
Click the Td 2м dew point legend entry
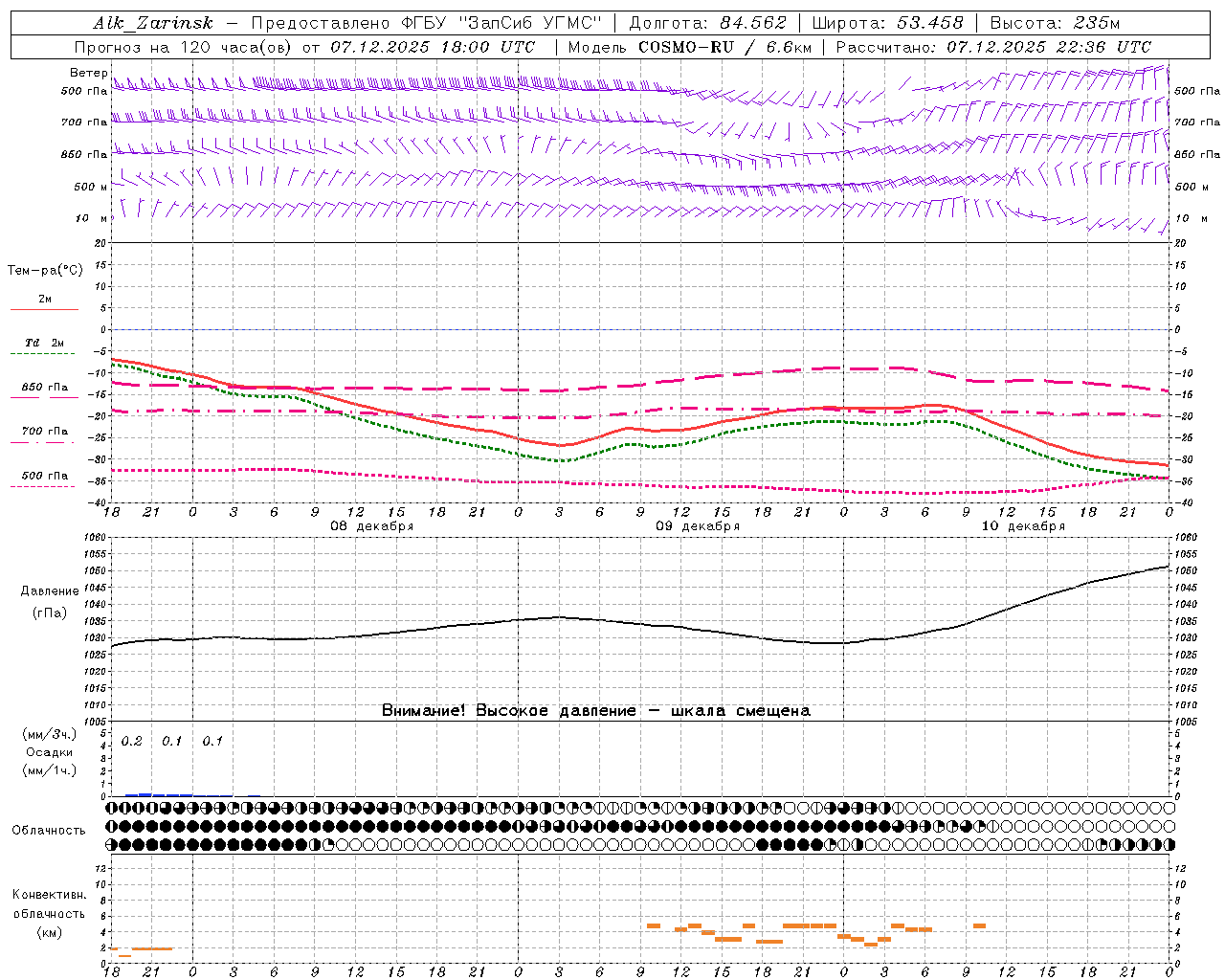click(x=45, y=343)
